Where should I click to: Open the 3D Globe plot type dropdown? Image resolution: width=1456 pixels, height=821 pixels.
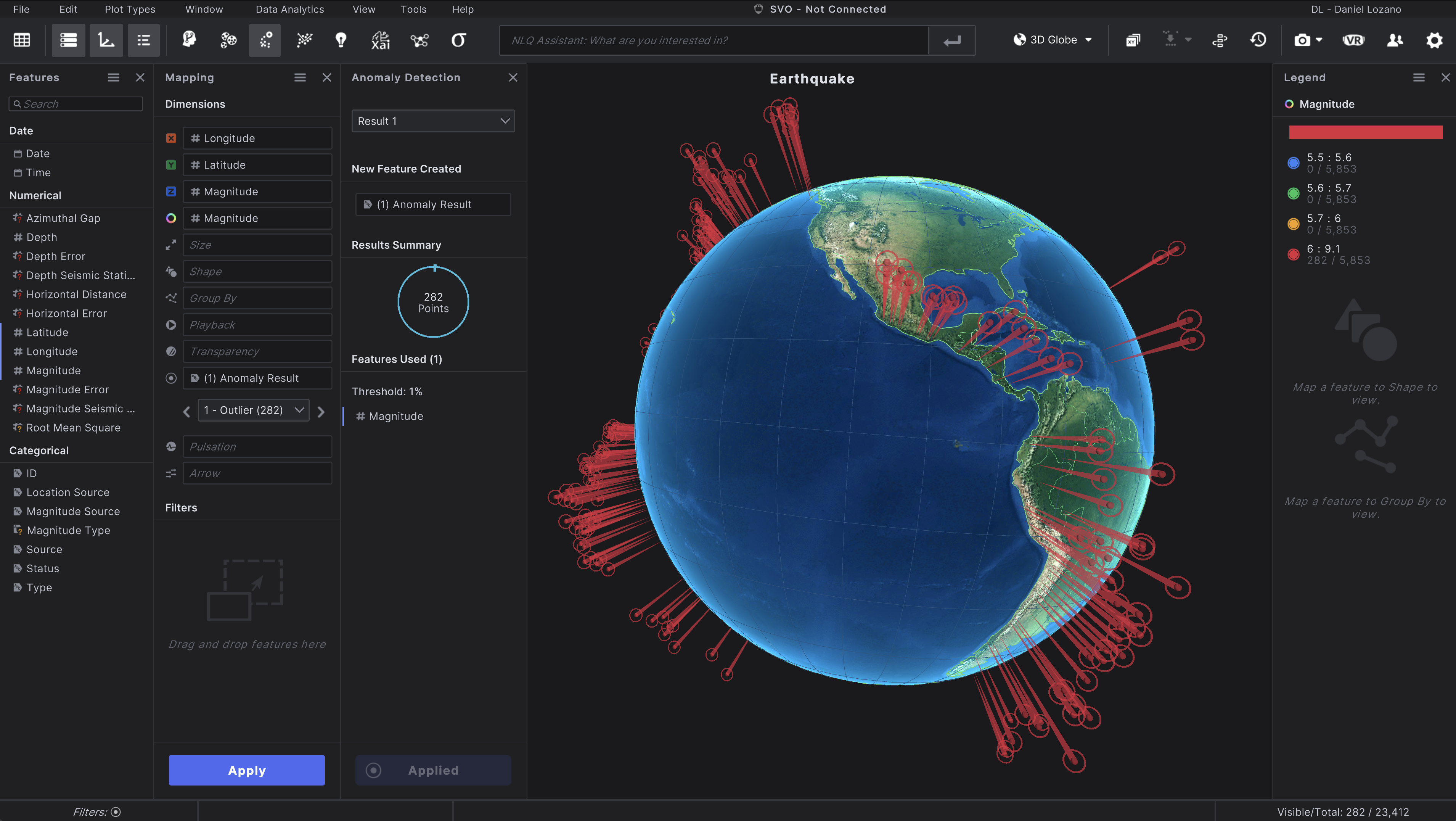1053,40
